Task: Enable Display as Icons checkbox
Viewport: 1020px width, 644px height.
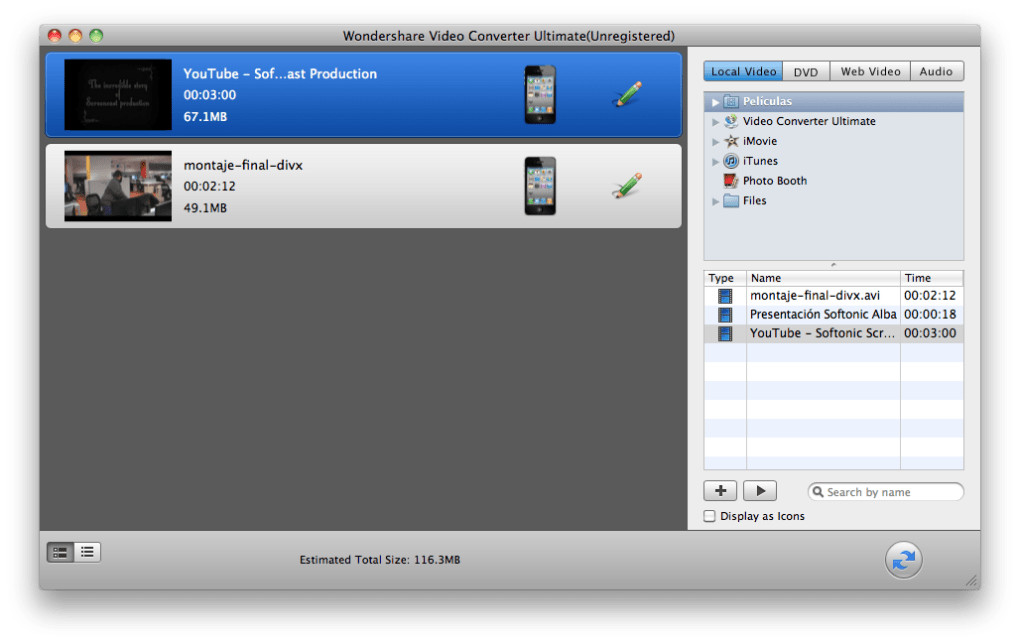Action: (x=710, y=516)
